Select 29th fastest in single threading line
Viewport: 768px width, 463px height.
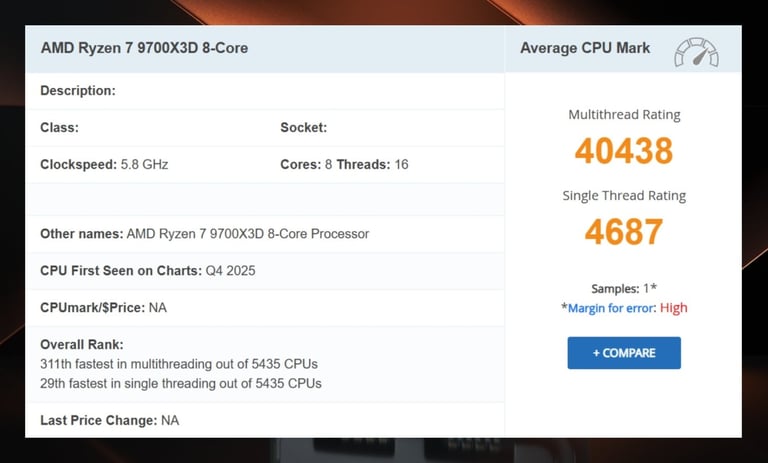click(x=181, y=383)
